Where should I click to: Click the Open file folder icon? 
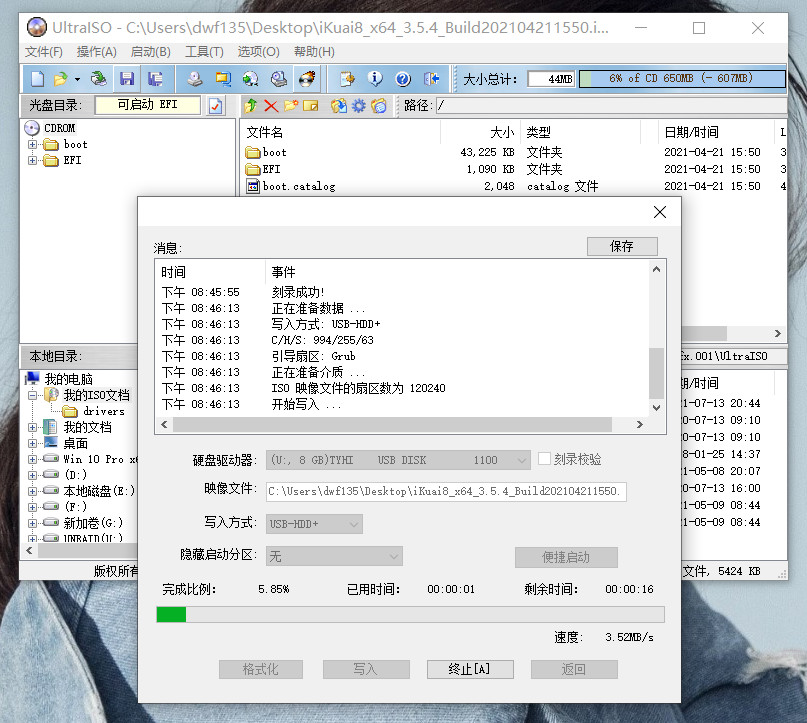60,79
